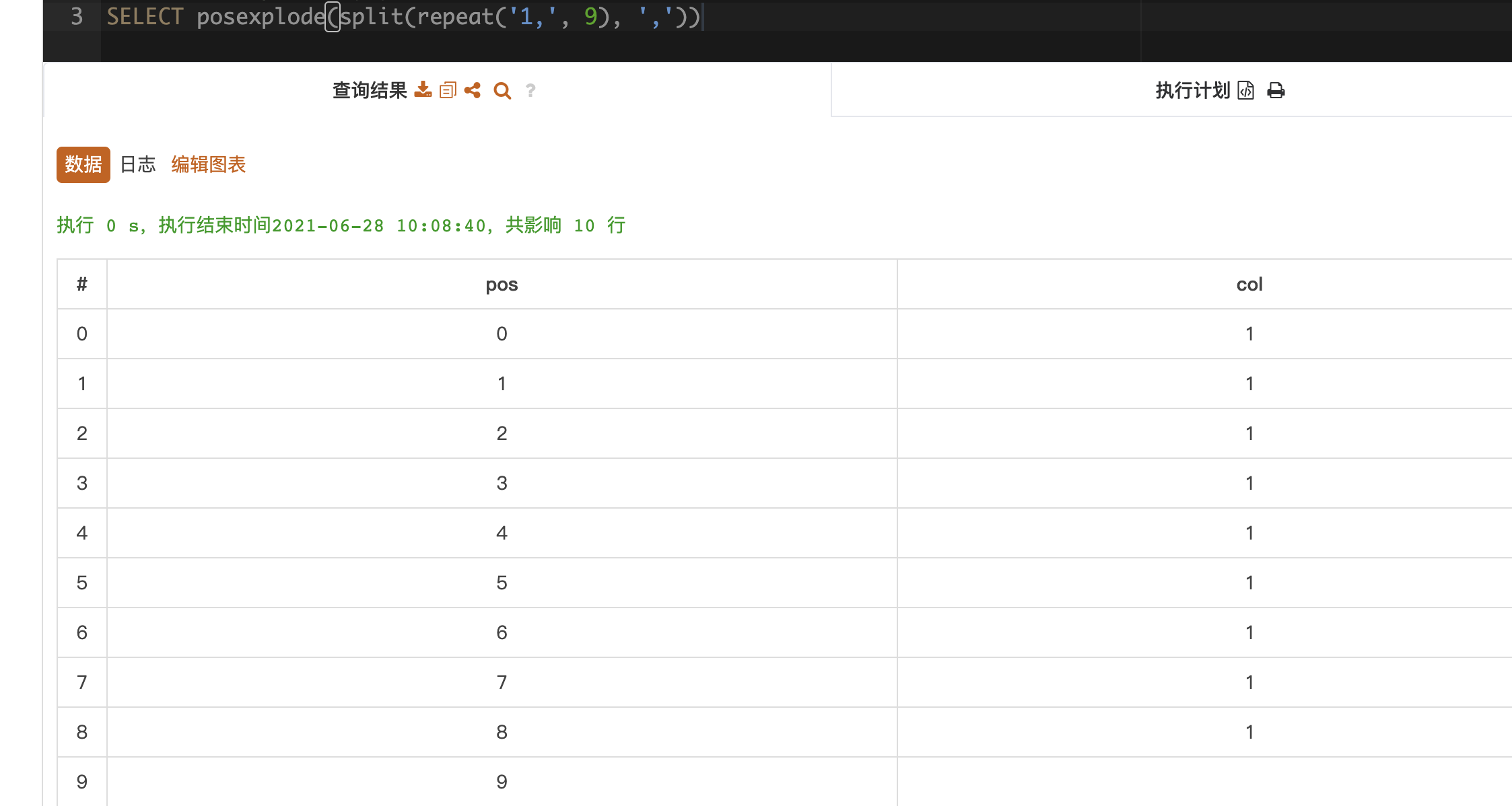Print the execution plan
Viewport: 1512px width, 806px height.
click(1277, 90)
